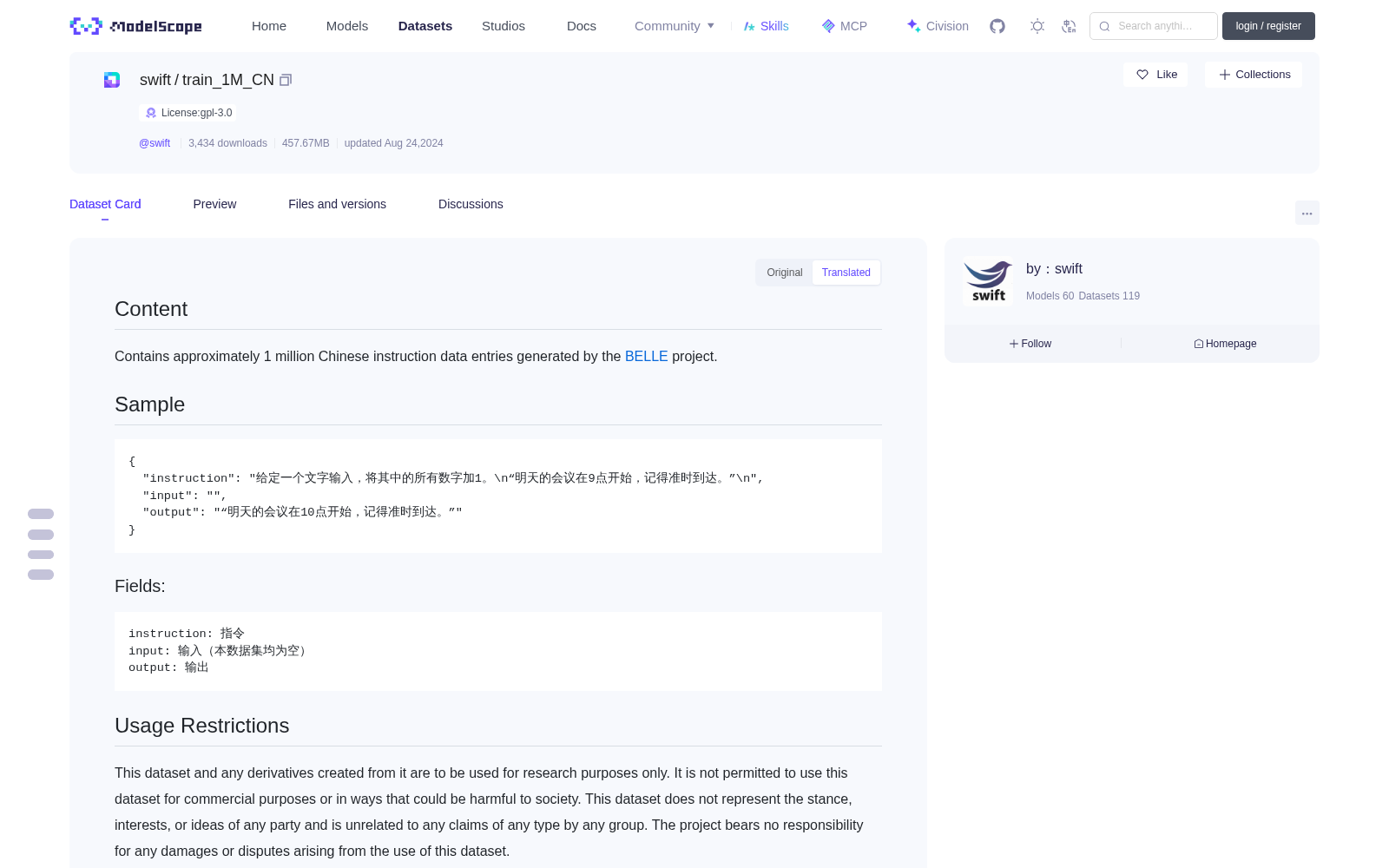
Task: Click the updated Aug 24,2024 text
Action: click(393, 143)
